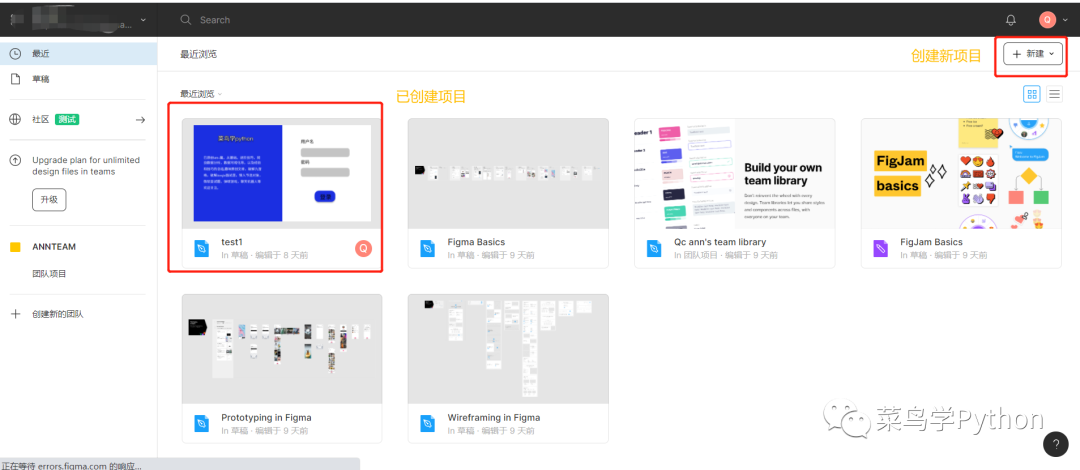Screen dimensions: 1080x470
Task: Click Prototyping in Figma title text
Action: [x=266, y=418]
